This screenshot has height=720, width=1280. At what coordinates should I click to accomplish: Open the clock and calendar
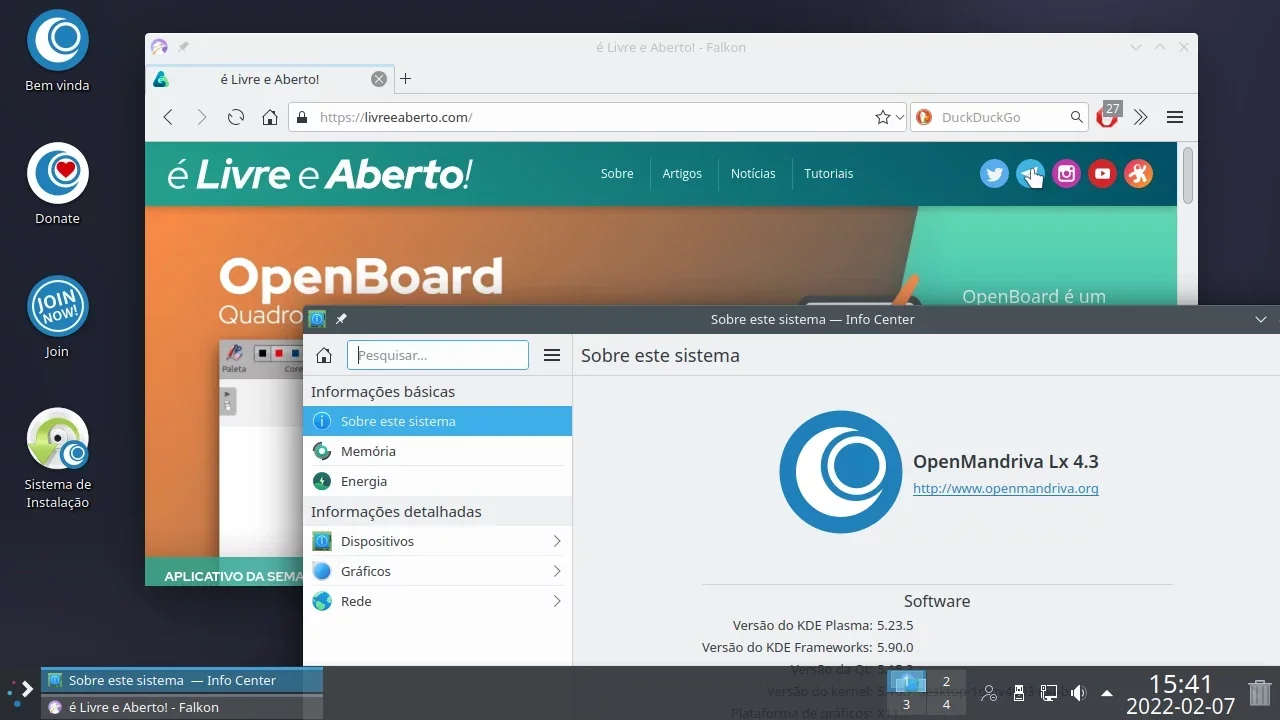tap(1181, 694)
